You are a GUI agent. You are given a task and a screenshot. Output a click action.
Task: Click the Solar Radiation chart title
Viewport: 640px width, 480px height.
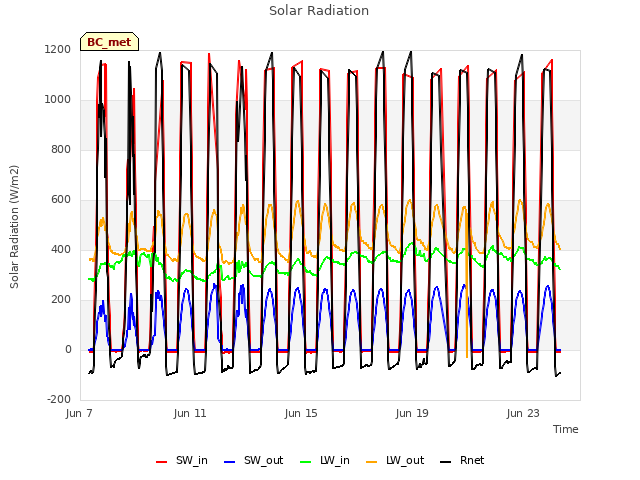point(319,11)
